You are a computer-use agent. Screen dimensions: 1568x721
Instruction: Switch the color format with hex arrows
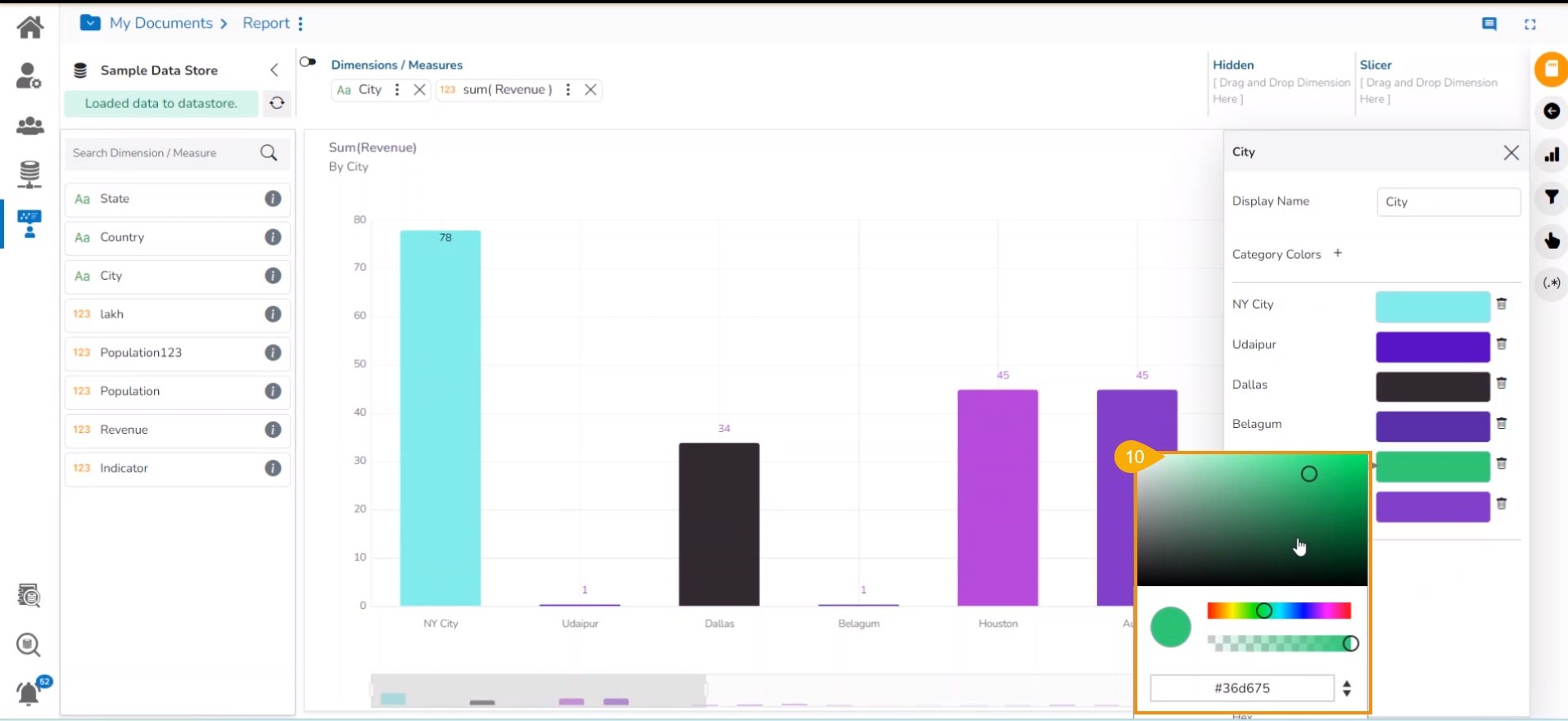point(1347,689)
